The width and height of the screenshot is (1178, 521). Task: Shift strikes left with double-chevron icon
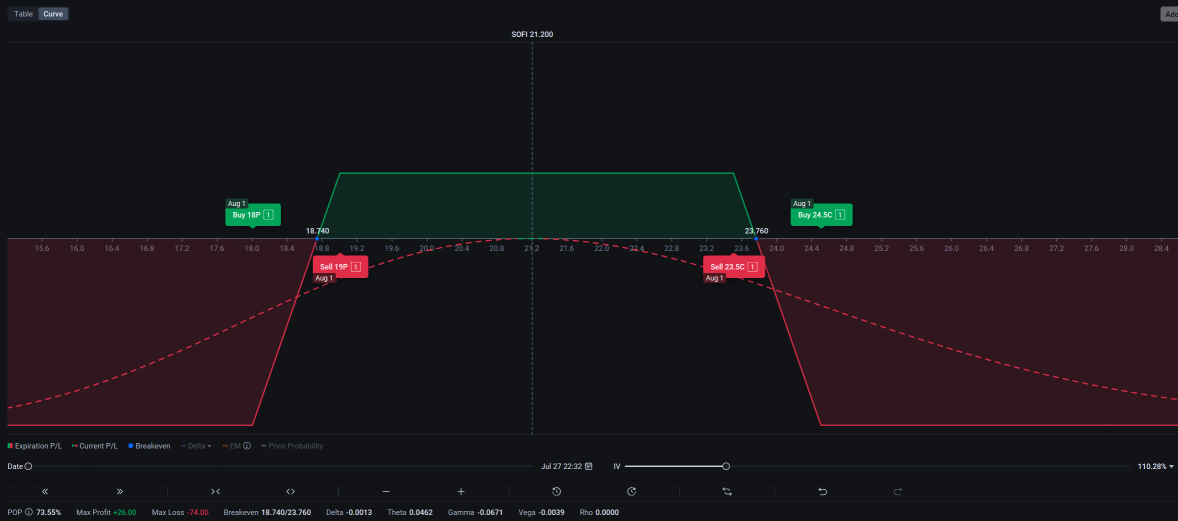pos(45,491)
